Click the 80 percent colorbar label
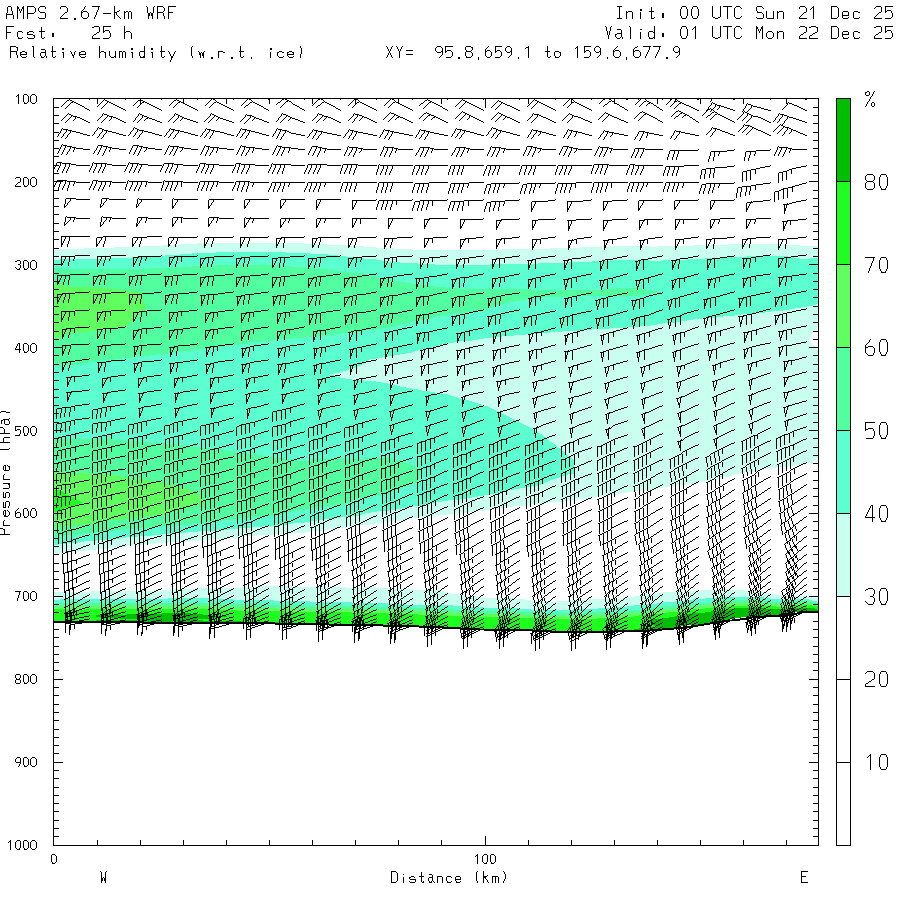900x900 pixels. pos(876,183)
